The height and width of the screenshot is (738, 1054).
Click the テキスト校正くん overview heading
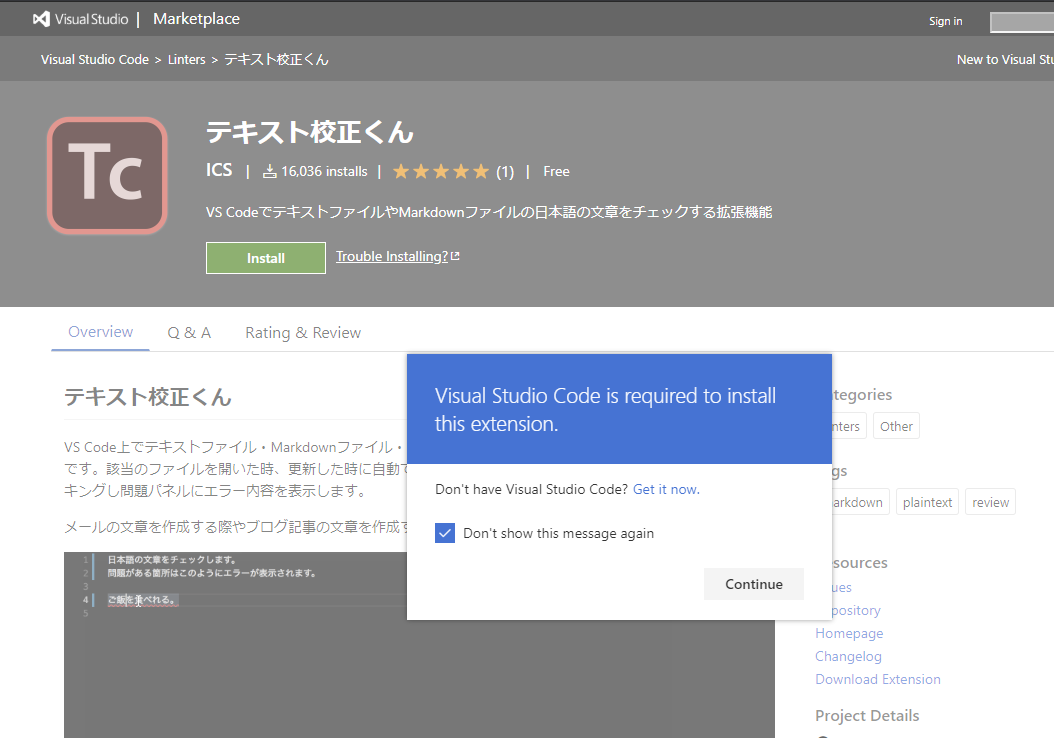[148, 397]
